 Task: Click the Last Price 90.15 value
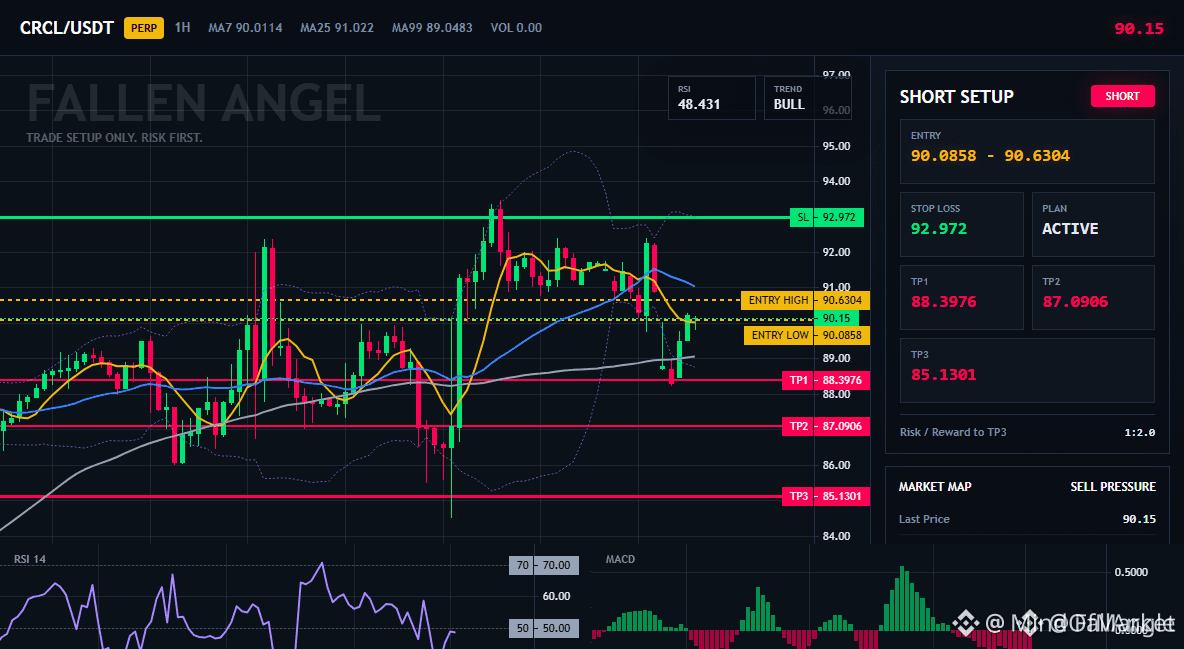click(x=1139, y=519)
